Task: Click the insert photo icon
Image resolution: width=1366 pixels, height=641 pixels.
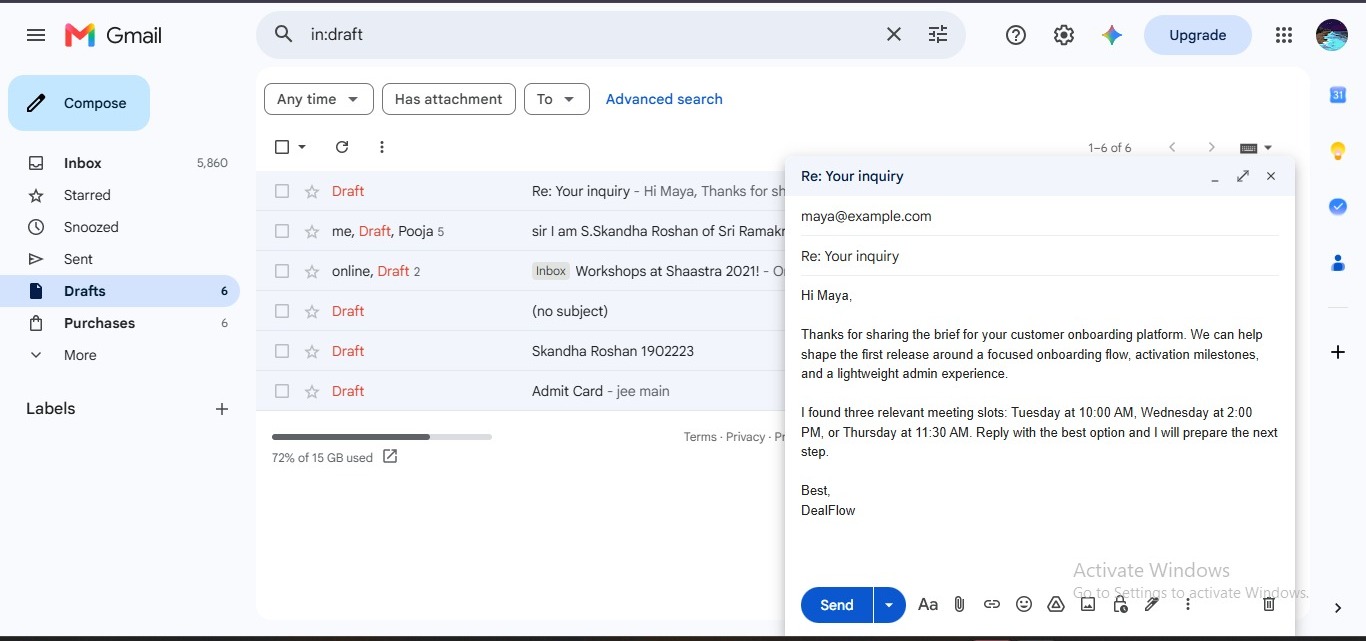Action: coord(1088,604)
